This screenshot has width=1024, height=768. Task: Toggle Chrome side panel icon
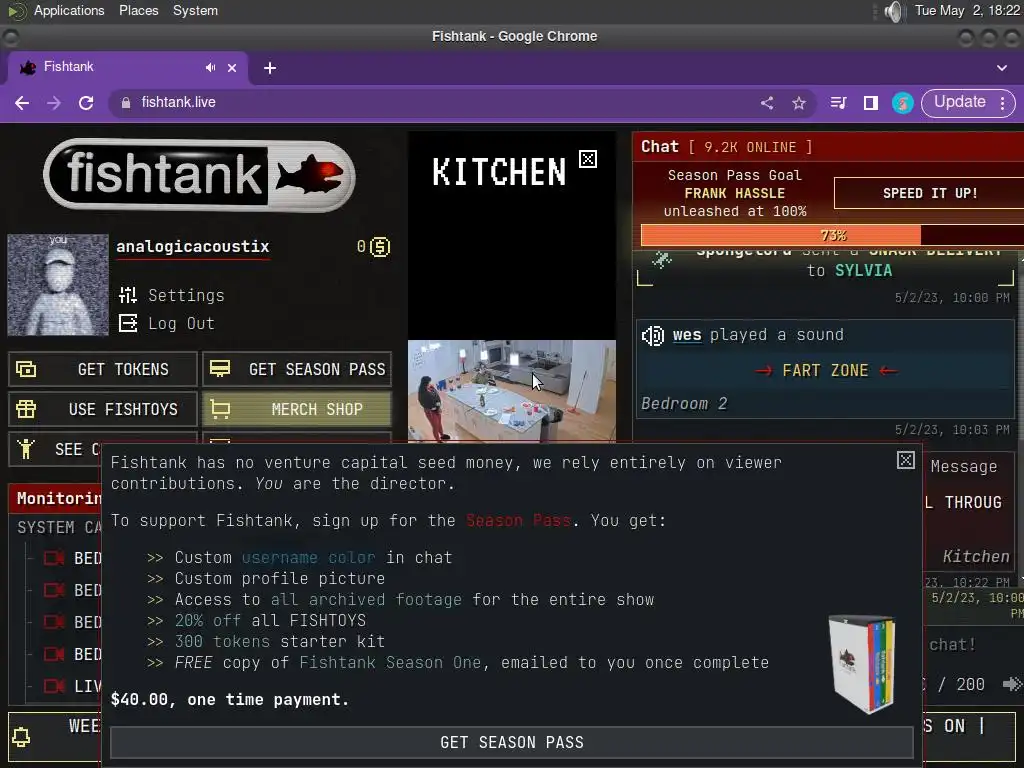871,103
